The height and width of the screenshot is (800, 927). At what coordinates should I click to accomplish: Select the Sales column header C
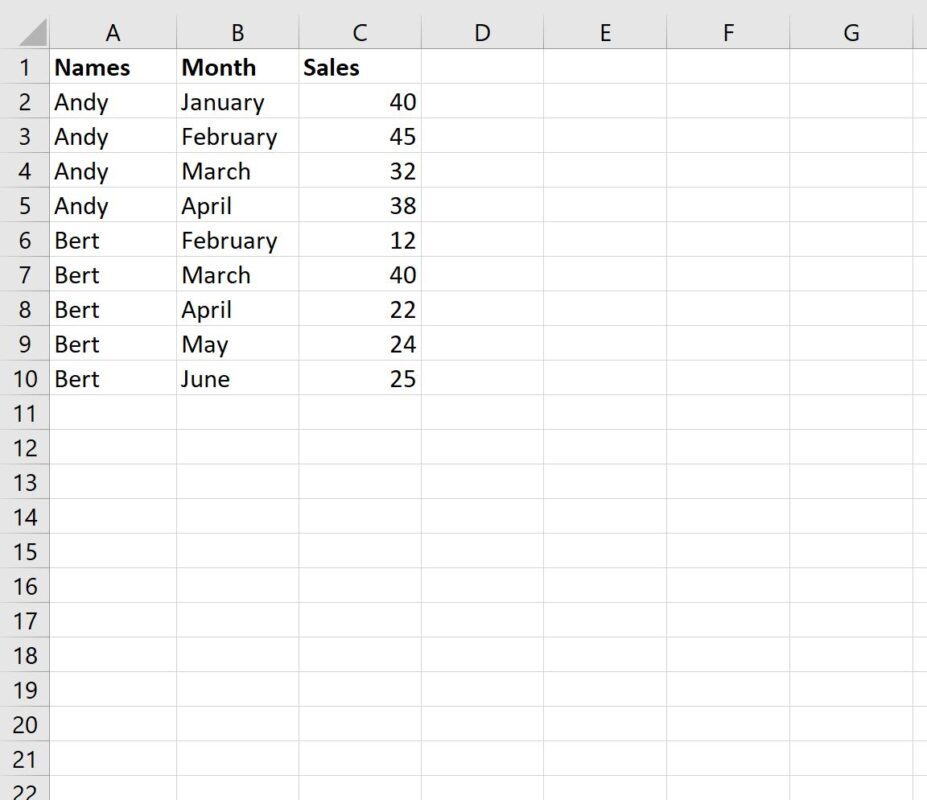[359, 32]
